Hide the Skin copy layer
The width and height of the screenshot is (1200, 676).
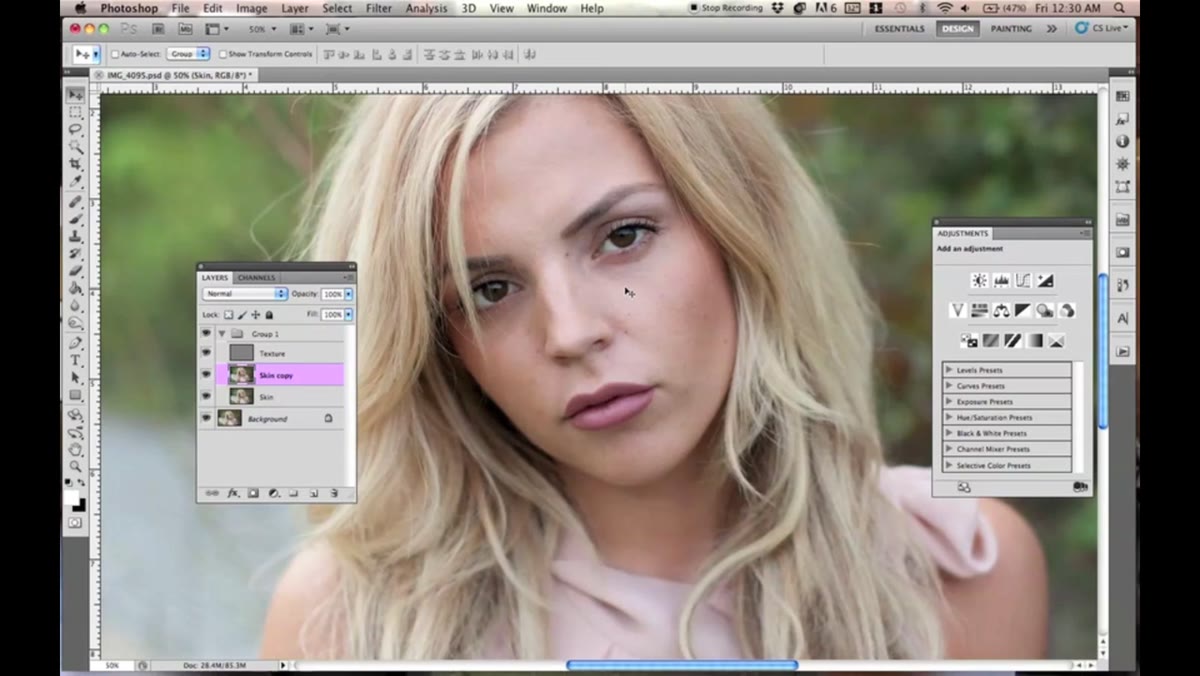(x=206, y=375)
